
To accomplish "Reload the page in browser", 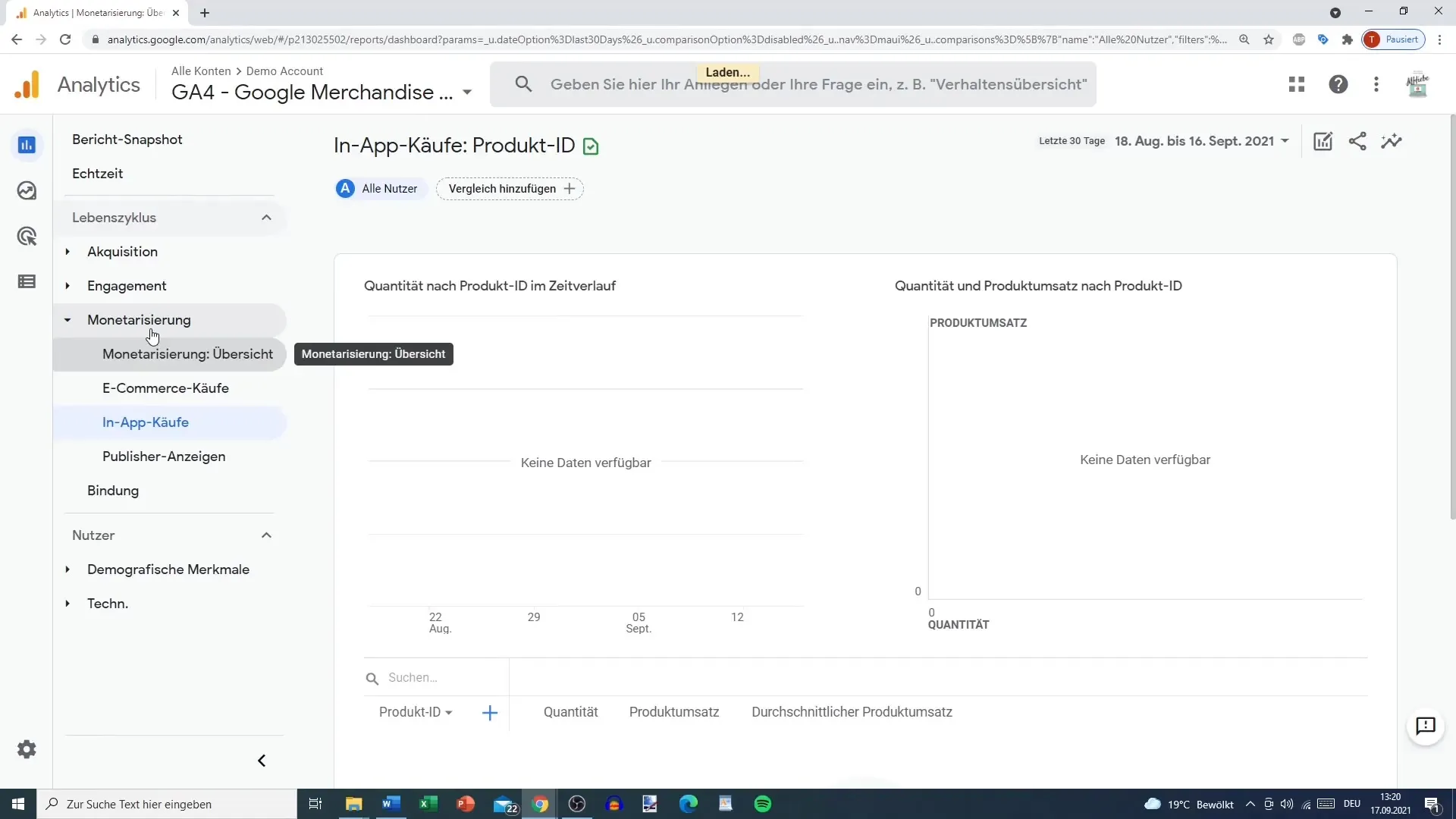I will click(65, 39).
